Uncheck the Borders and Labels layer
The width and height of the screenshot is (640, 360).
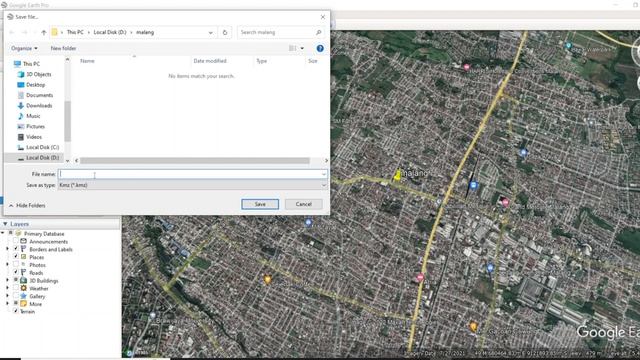(16, 249)
